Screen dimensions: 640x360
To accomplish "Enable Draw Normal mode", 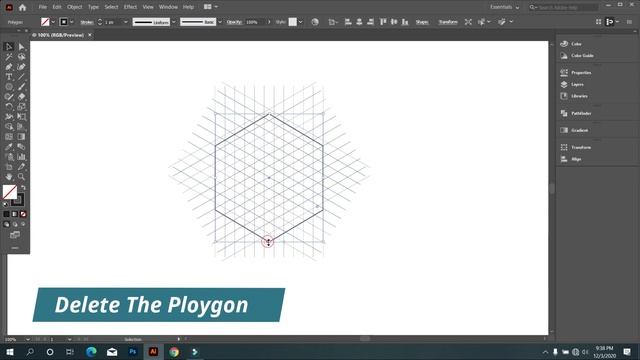I will [6, 224].
